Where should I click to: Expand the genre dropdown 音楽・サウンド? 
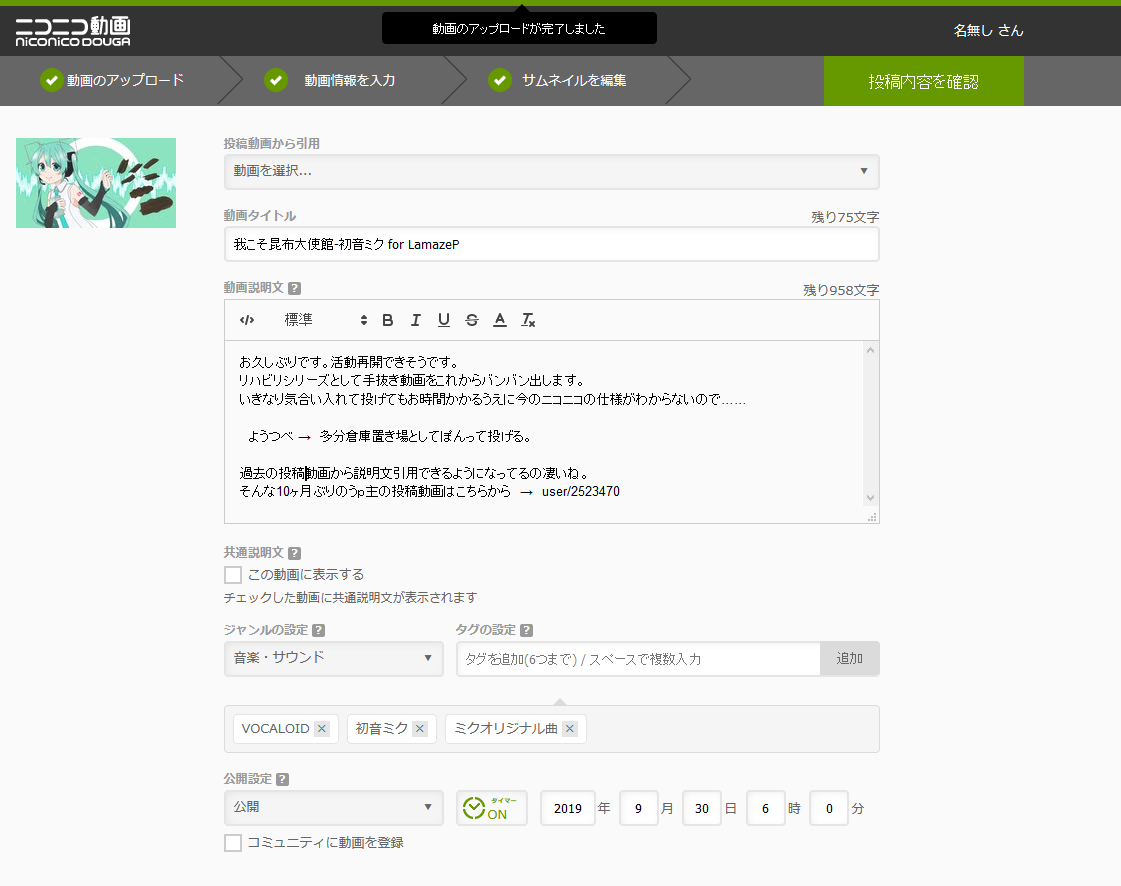tap(333, 658)
